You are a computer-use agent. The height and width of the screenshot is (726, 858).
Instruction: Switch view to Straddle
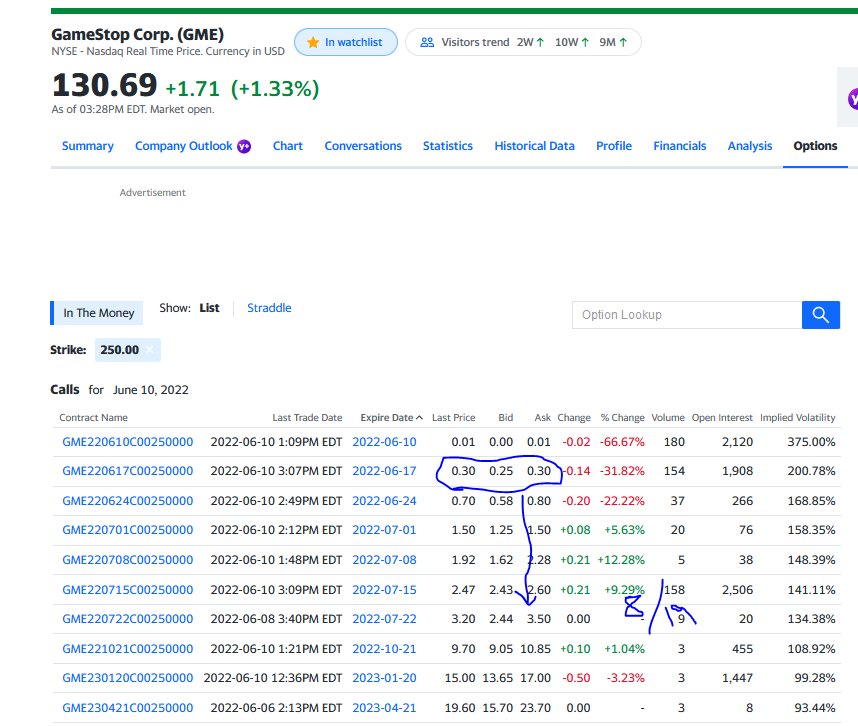[269, 308]
